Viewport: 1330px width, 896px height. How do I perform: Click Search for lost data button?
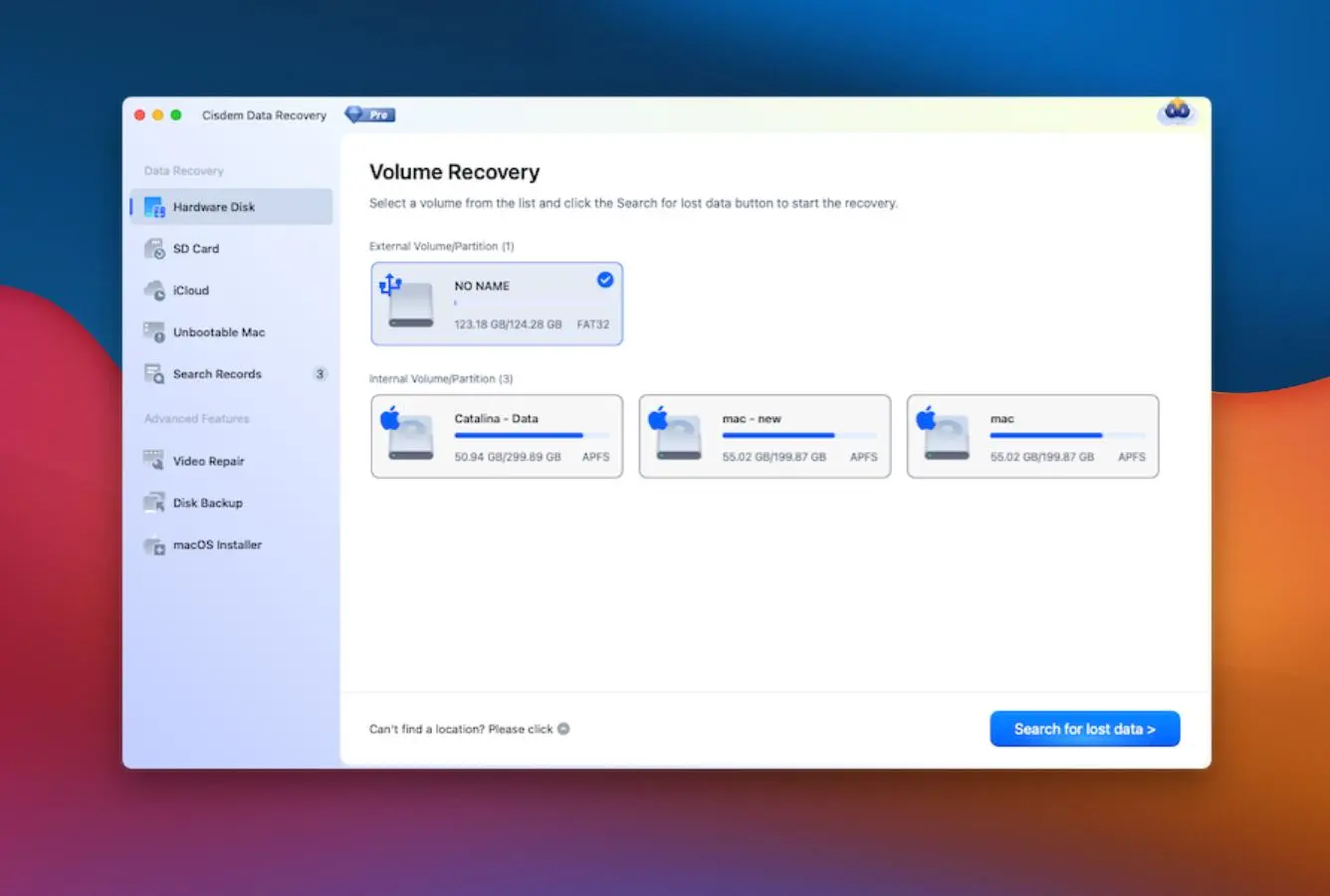(1085, 729)
